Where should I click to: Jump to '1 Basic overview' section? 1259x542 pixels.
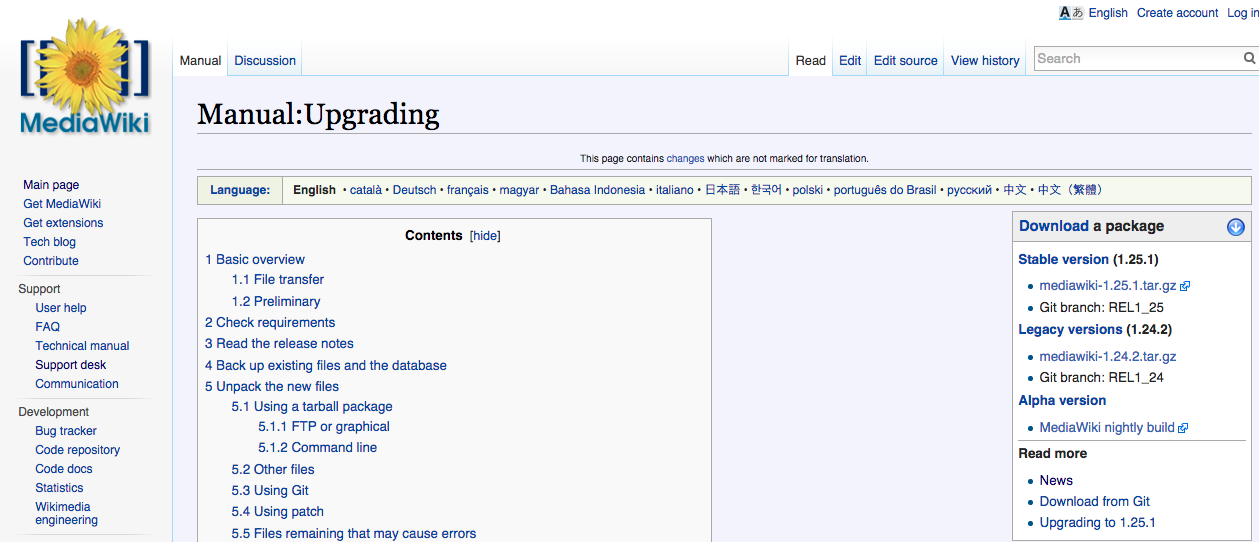coord(255,259)
